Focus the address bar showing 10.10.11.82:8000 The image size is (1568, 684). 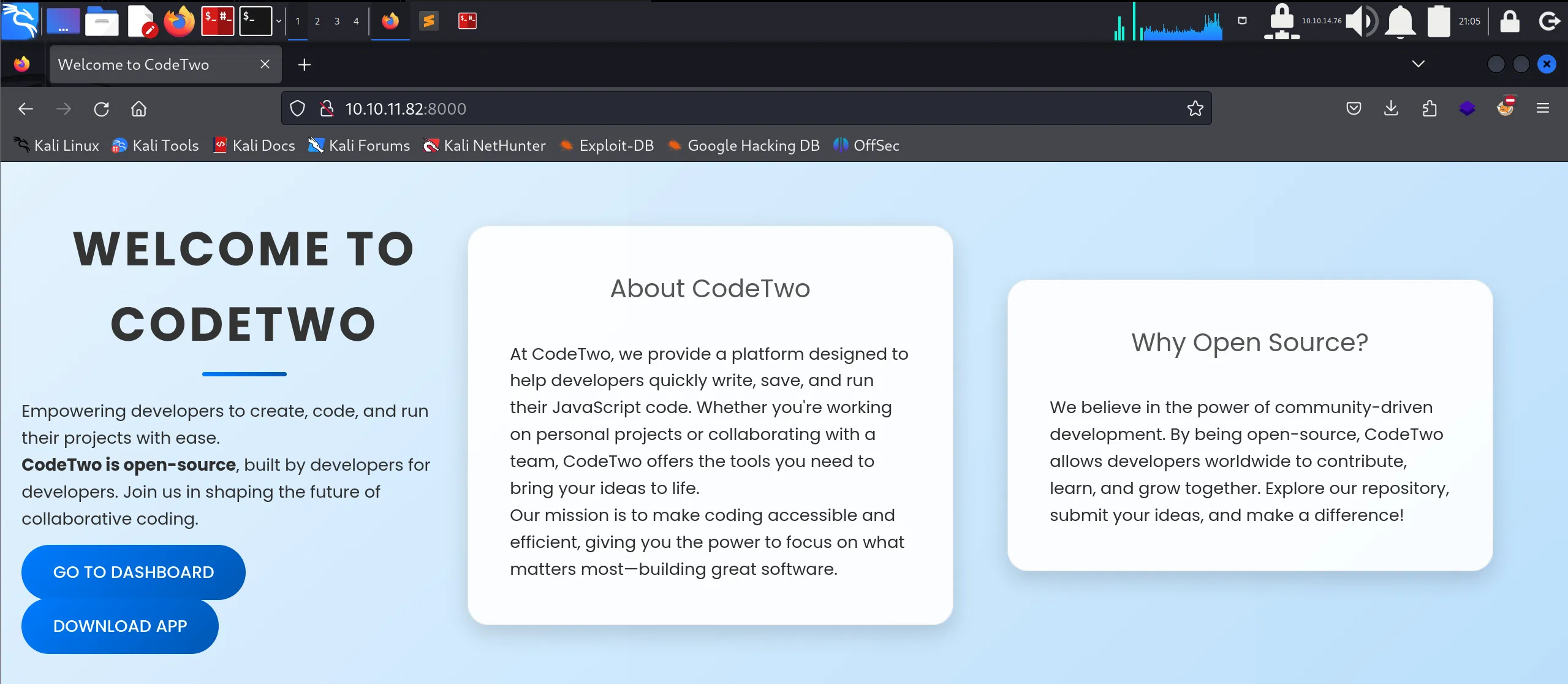735,109
